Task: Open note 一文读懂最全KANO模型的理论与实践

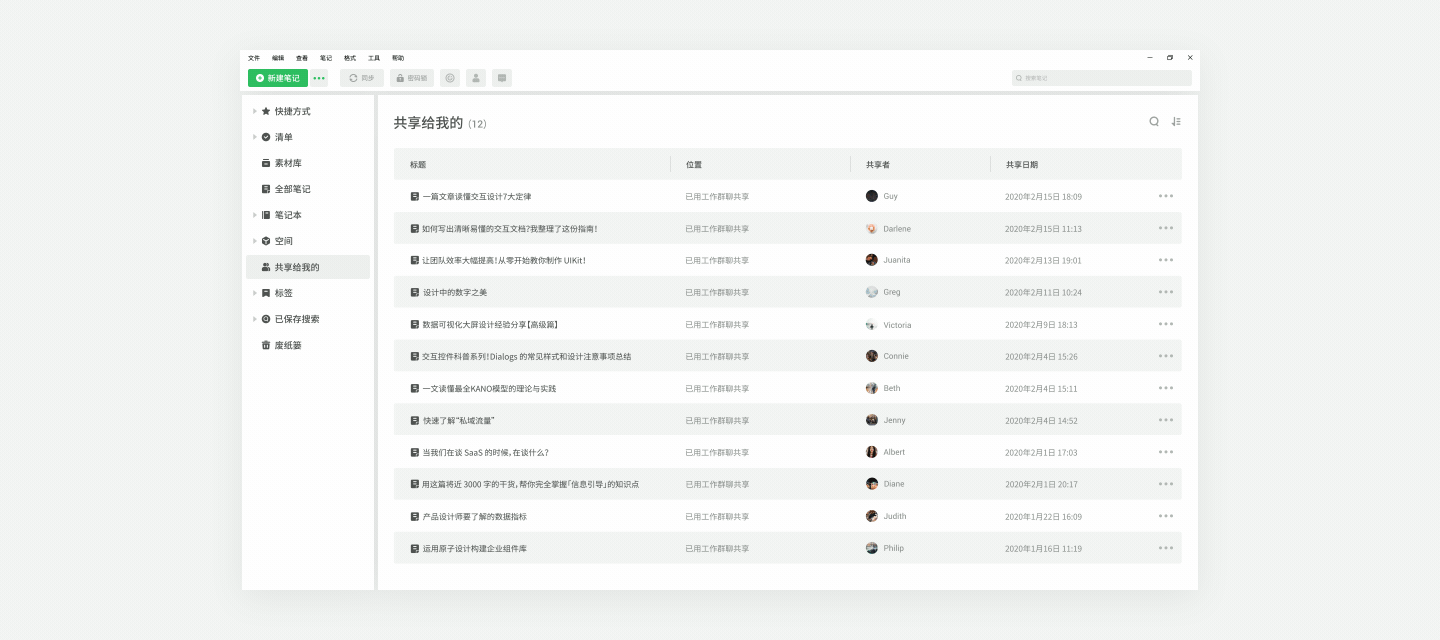Action: 489,389
